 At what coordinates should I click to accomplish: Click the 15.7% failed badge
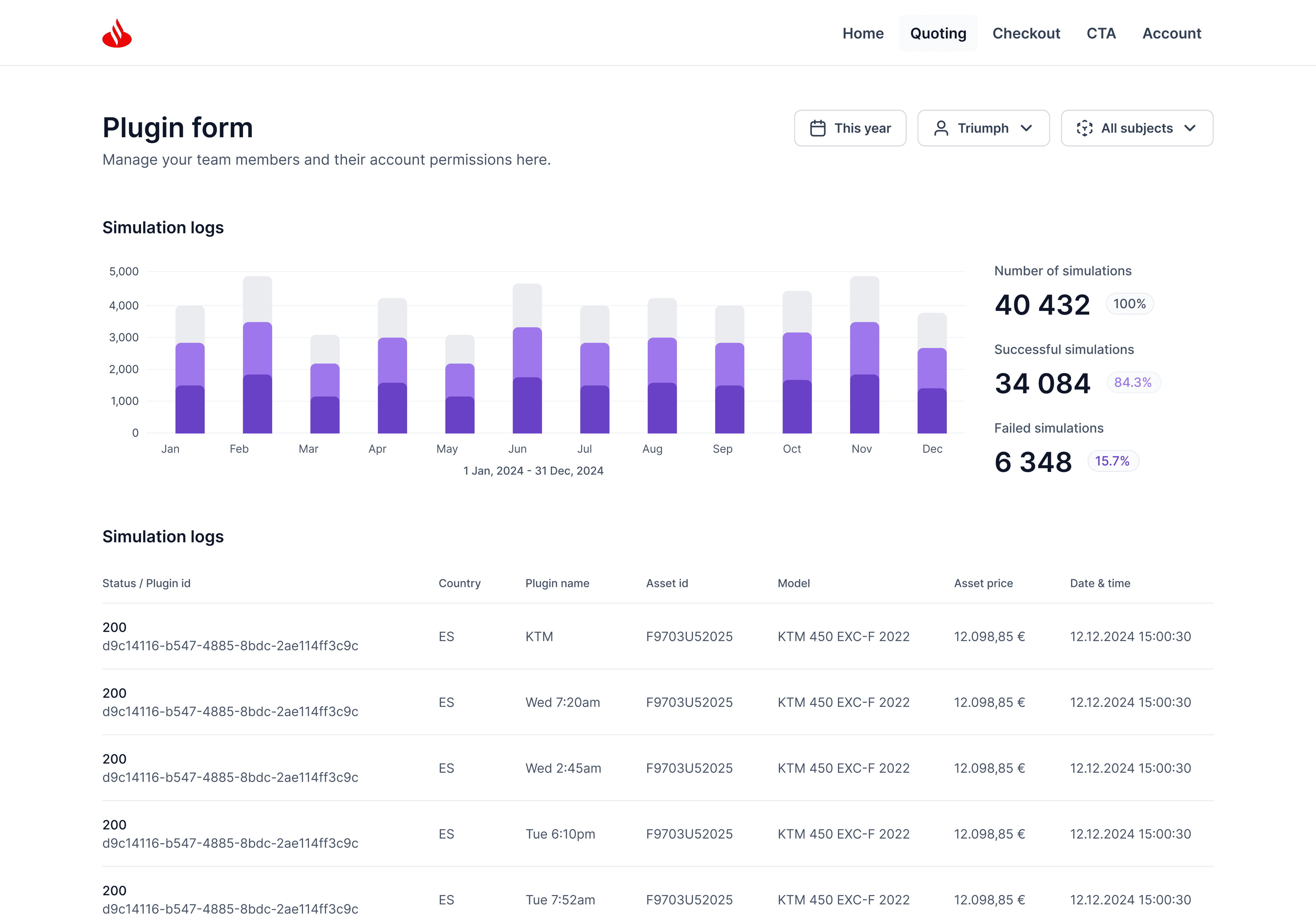[x=1112, y=461]
